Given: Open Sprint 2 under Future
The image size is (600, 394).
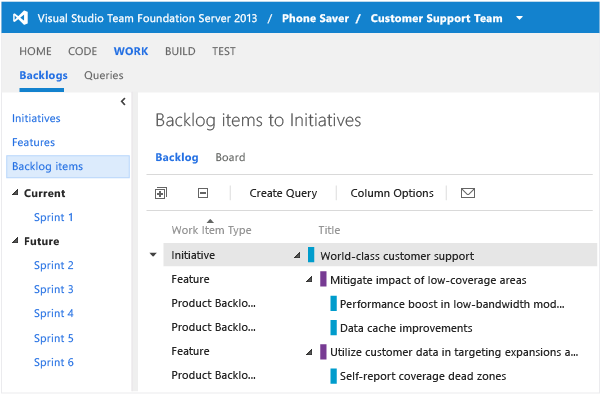Looking at the screenshot, I should click(54, 265).
